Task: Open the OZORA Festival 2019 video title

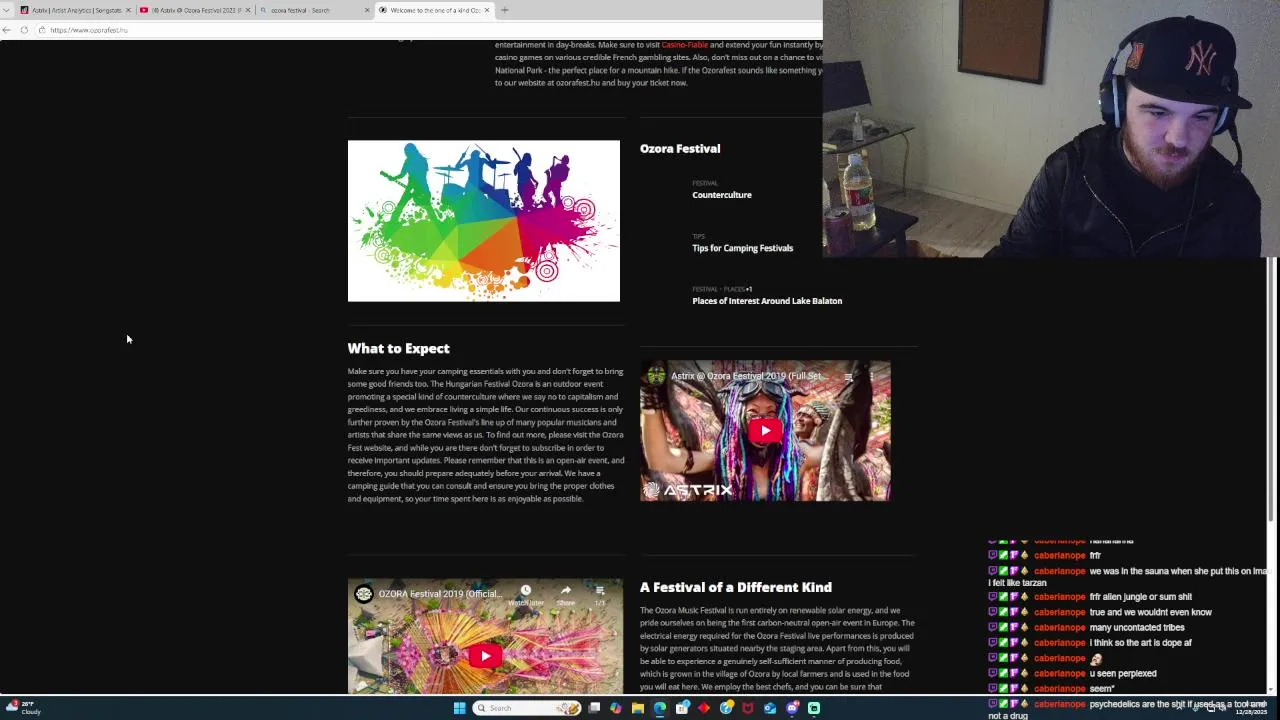Action: point(440,594)
